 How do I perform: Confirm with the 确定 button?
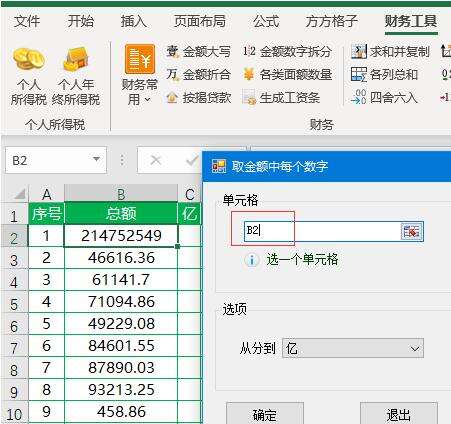(265, 414)
